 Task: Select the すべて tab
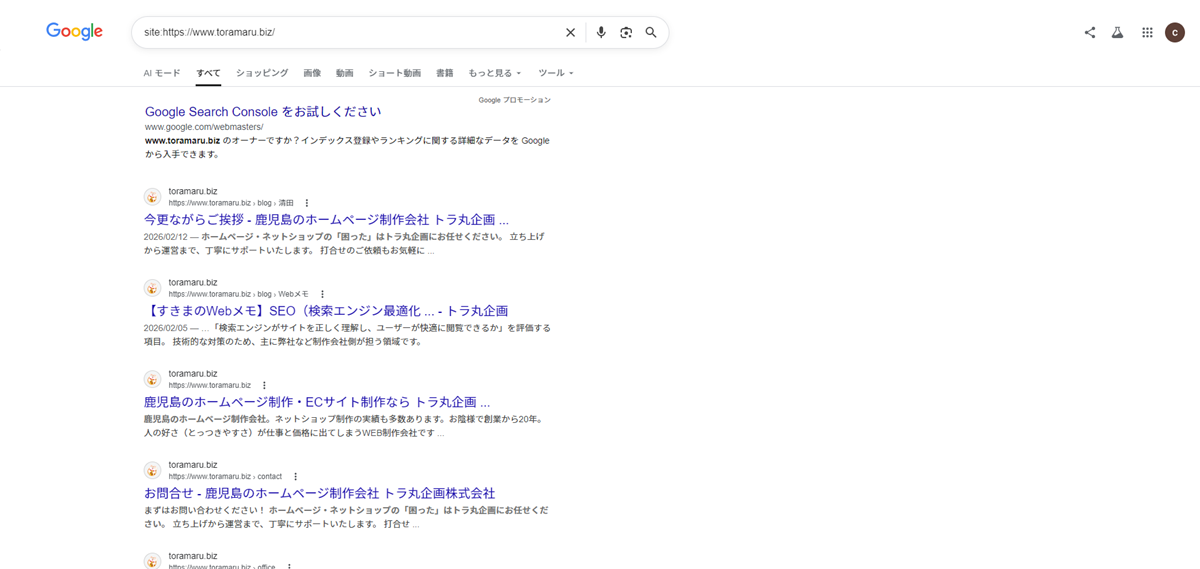pyautogui.click(x=209, y=73)
